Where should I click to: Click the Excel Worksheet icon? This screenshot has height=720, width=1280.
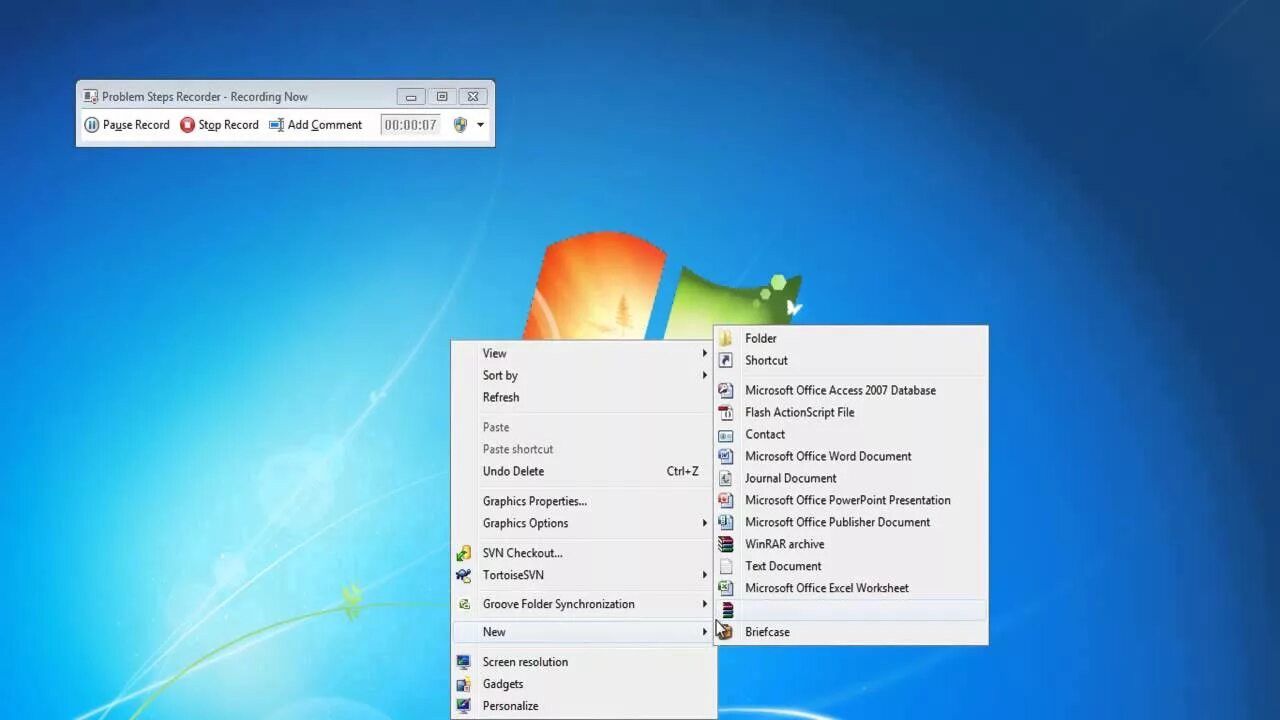tap(726, 588)
